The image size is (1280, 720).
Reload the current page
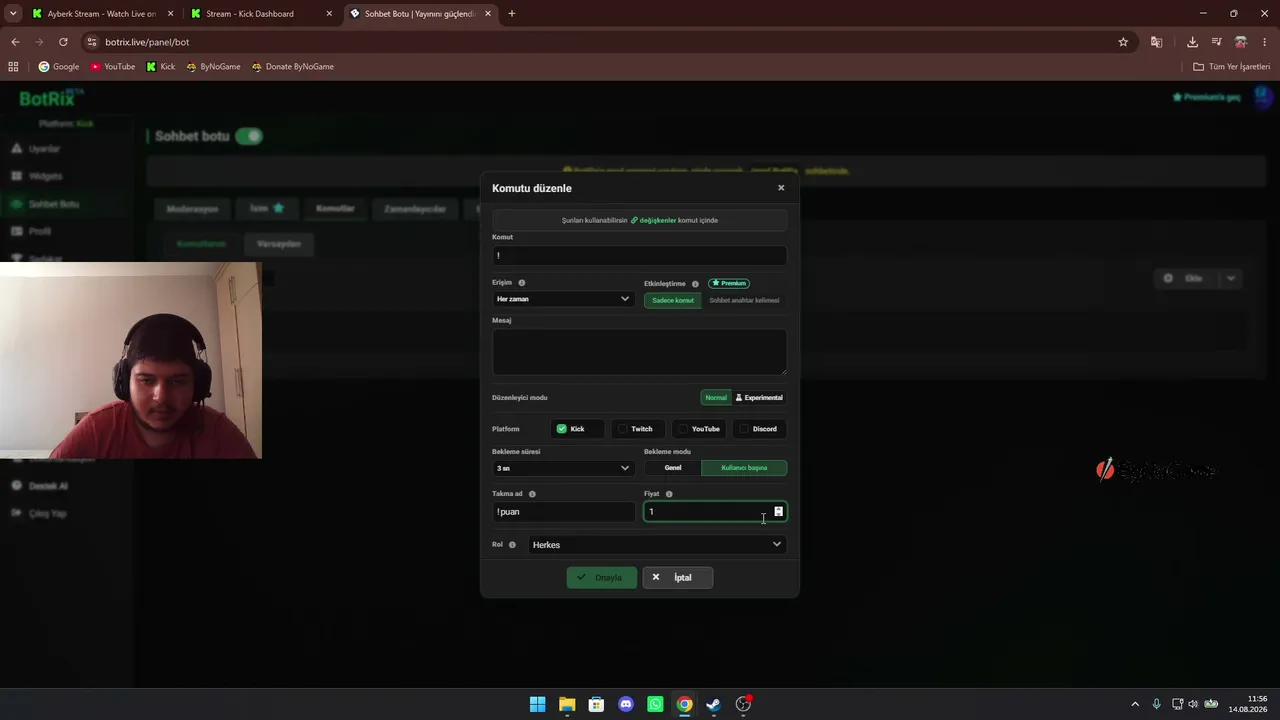pyautogui.click(x=63, y=42)
